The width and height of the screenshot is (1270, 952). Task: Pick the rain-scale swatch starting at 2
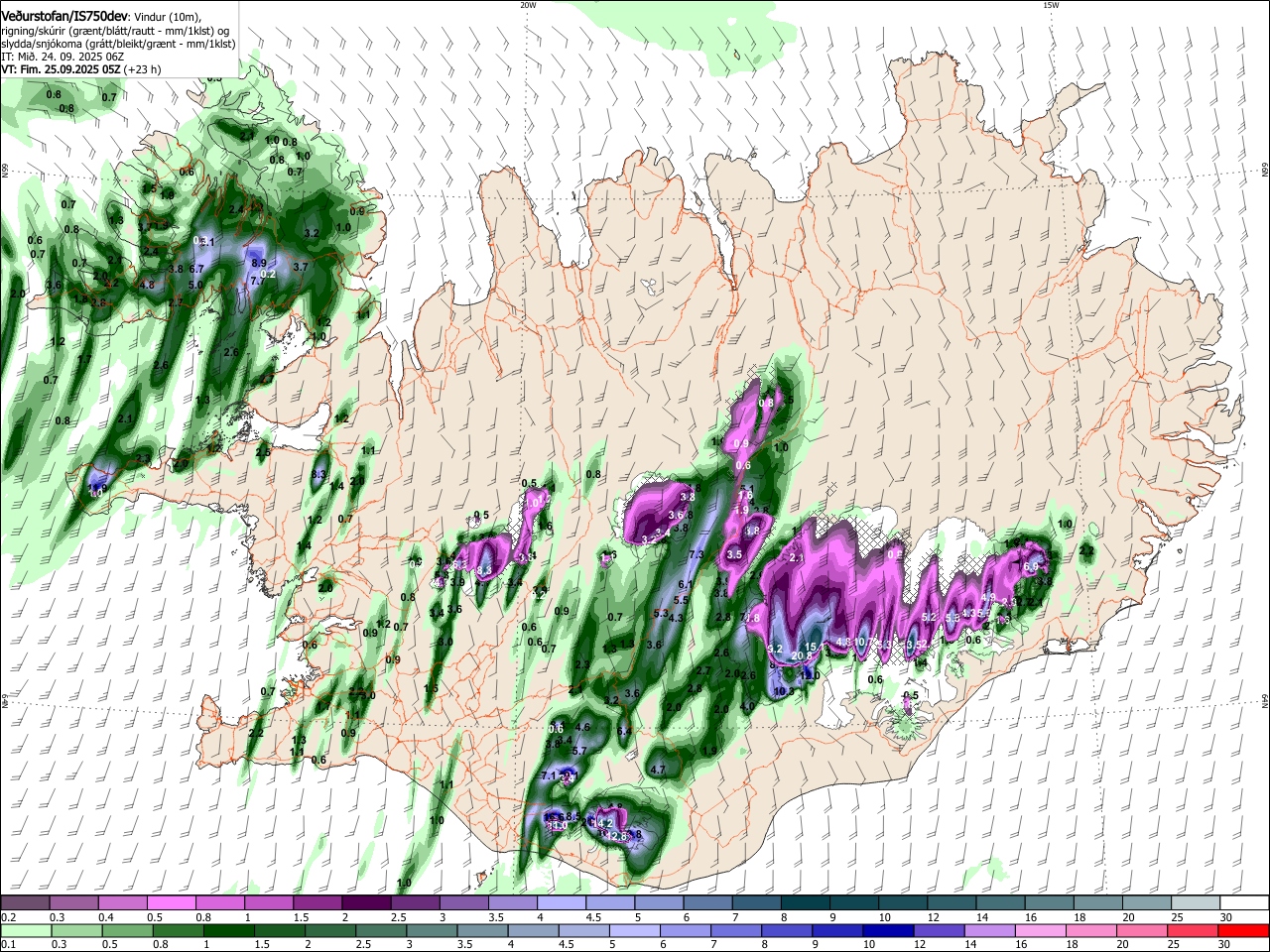pyautogui.click(x=331, y=930)
